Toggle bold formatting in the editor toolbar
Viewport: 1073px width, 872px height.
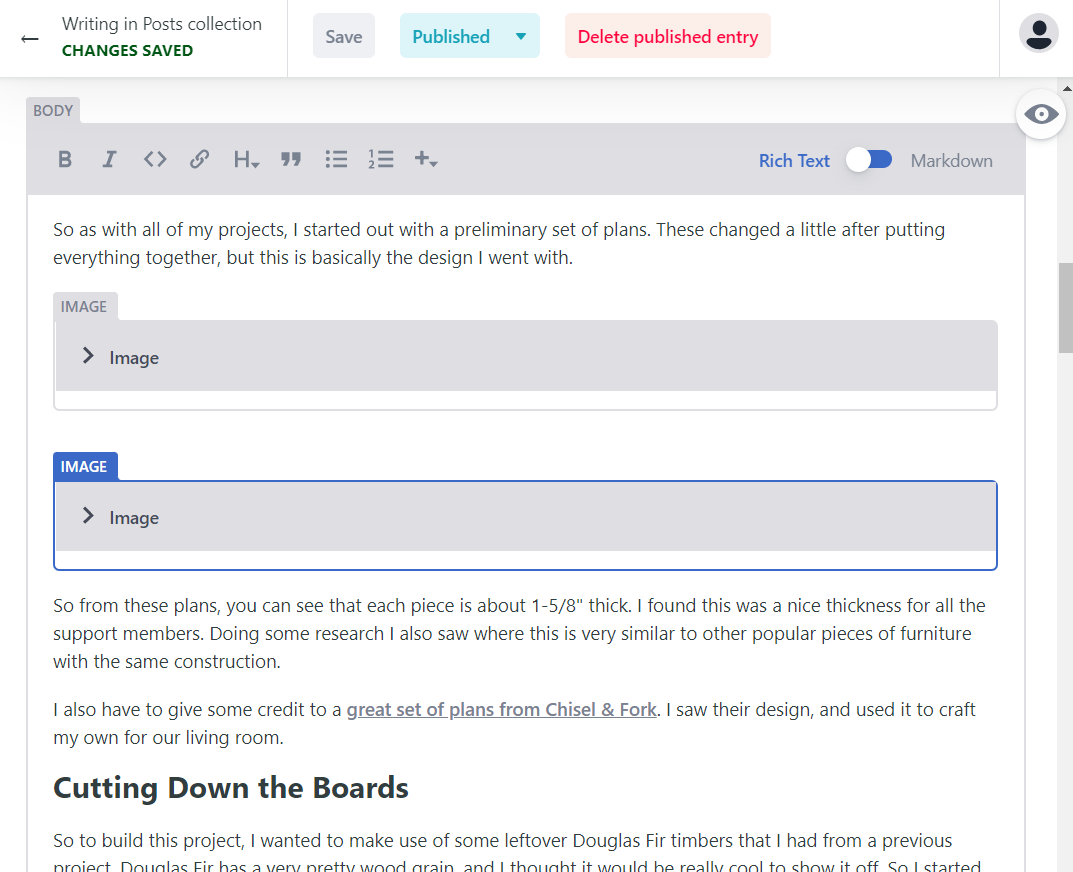coord(64,159)
